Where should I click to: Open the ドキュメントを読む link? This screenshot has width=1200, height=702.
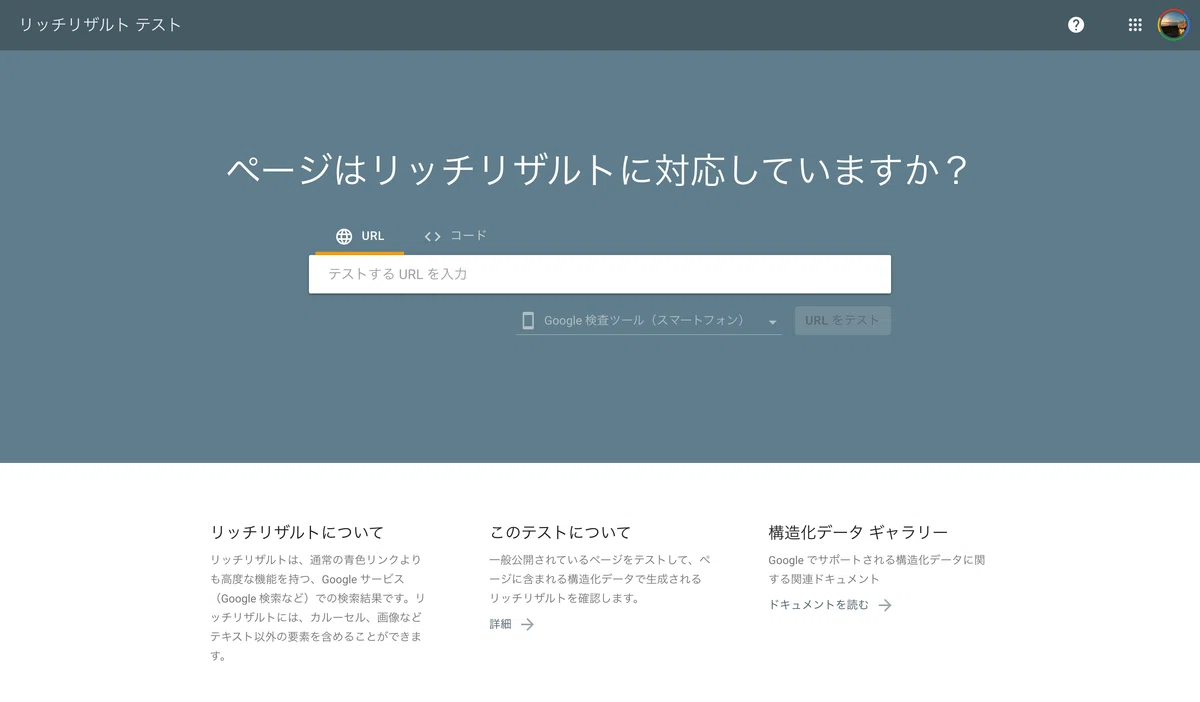(x=830, y=605)
